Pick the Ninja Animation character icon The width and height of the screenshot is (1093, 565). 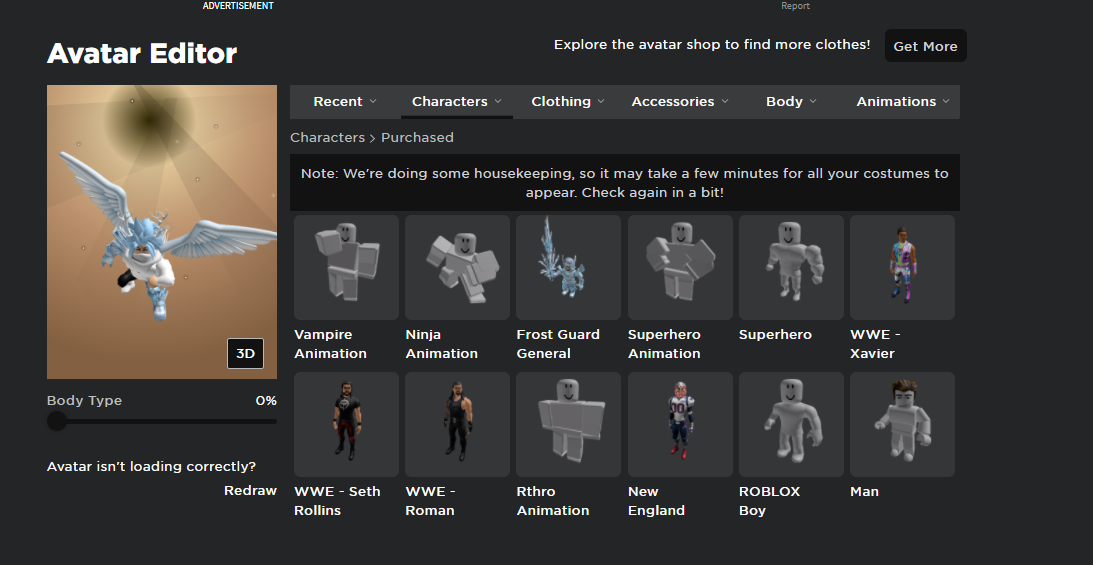click(457, 267)
